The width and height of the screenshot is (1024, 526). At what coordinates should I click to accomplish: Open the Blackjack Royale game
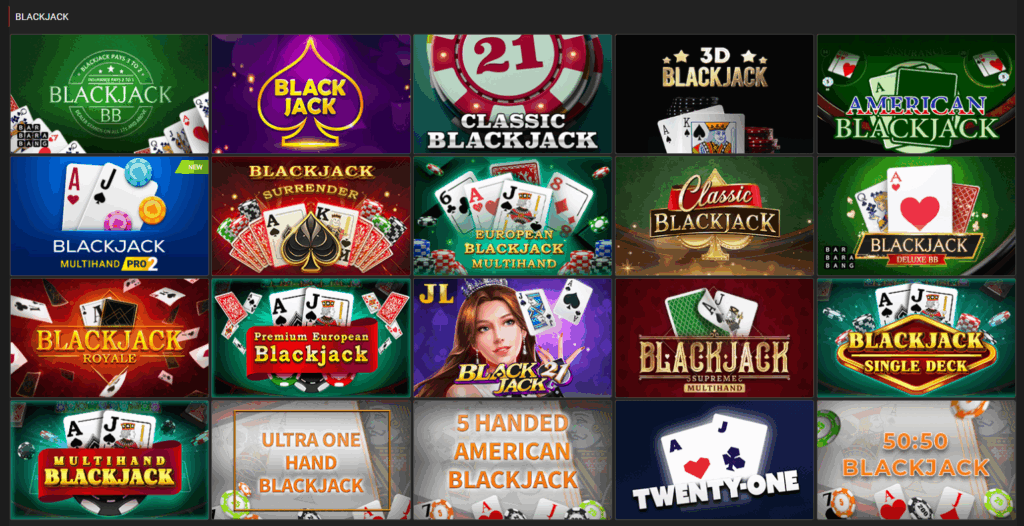(x=110, y=338)
